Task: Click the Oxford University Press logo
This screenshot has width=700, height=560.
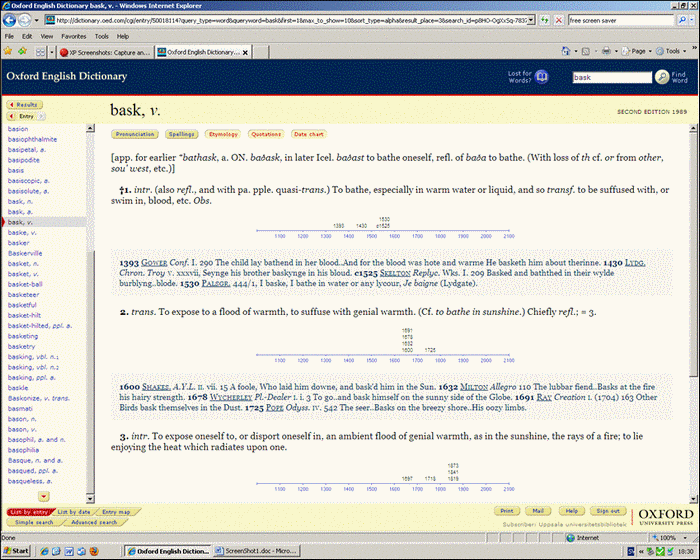Action: [x=663, y=516]
